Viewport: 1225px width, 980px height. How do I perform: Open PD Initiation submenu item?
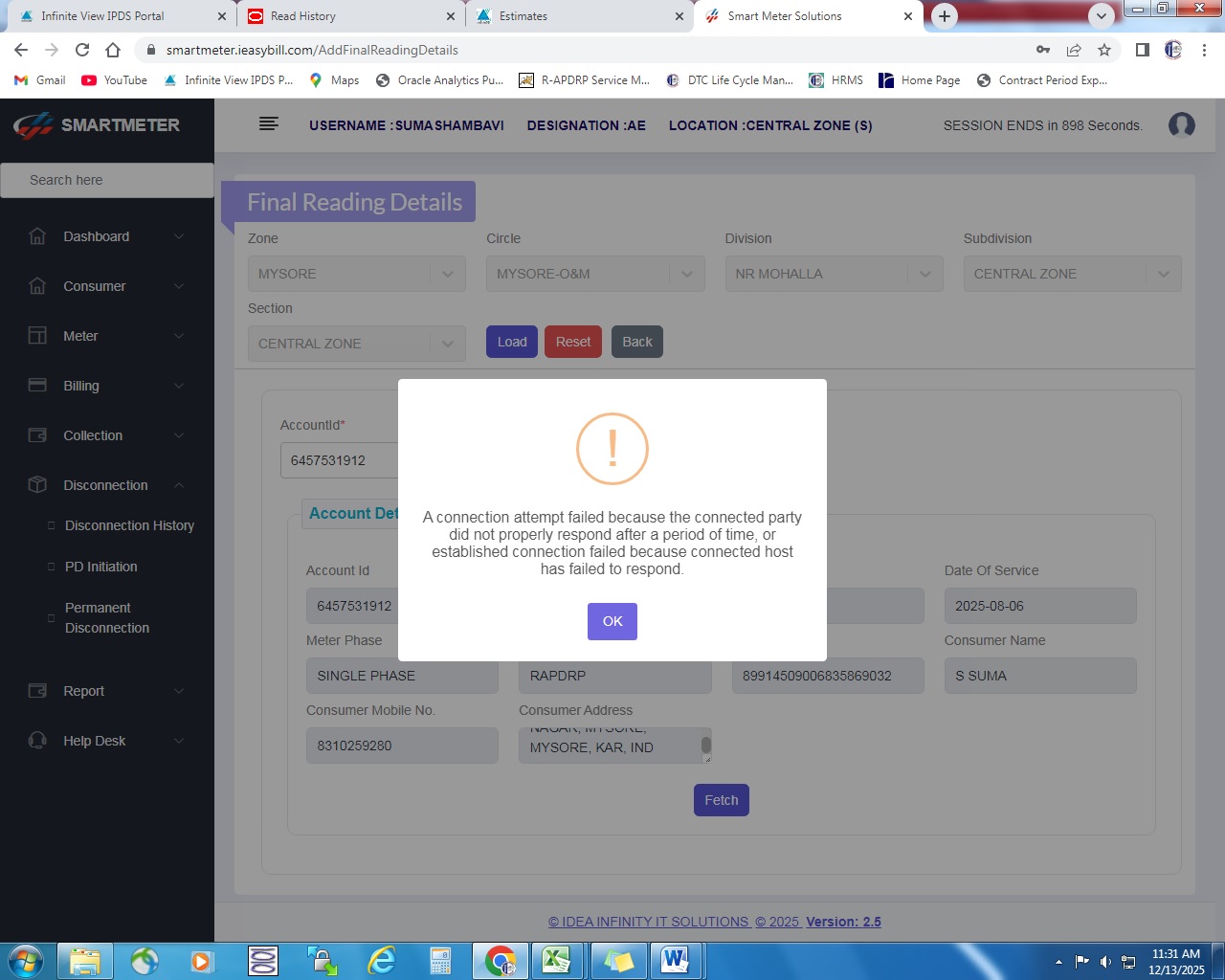click(x=100, y=567)
